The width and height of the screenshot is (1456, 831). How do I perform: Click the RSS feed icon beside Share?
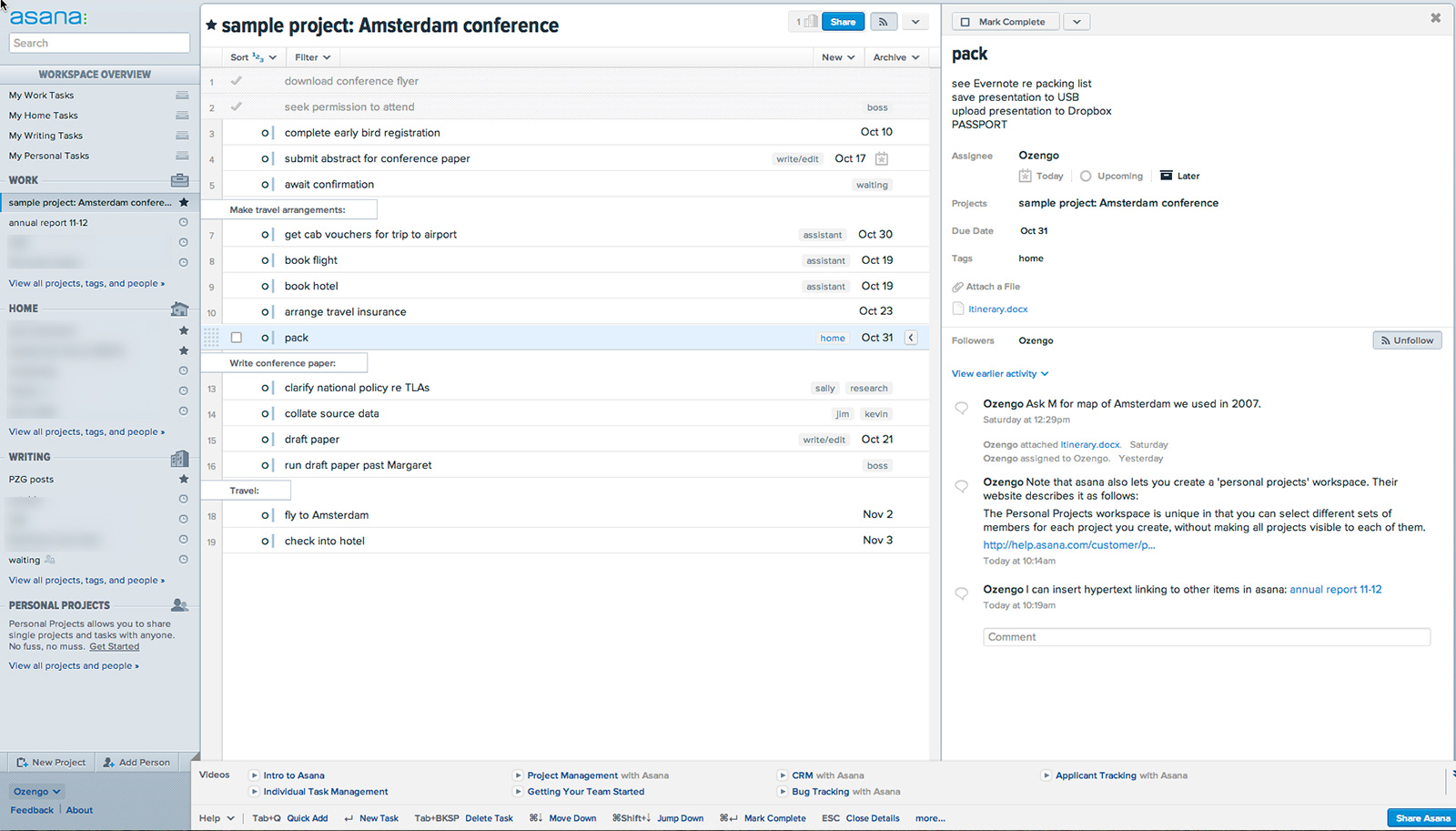[x=883, y=22]
